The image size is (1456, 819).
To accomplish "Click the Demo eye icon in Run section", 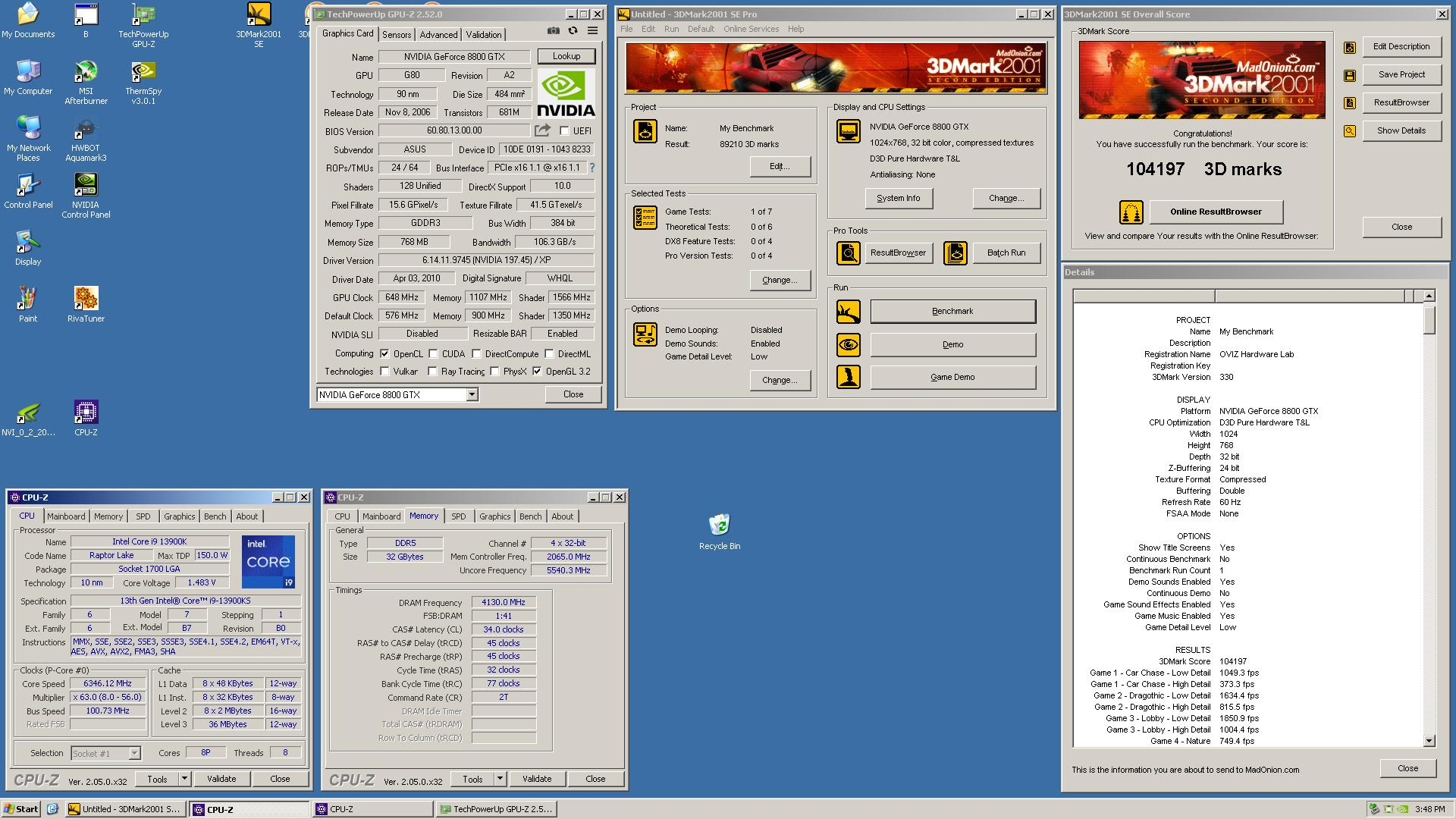I will 848,344.
